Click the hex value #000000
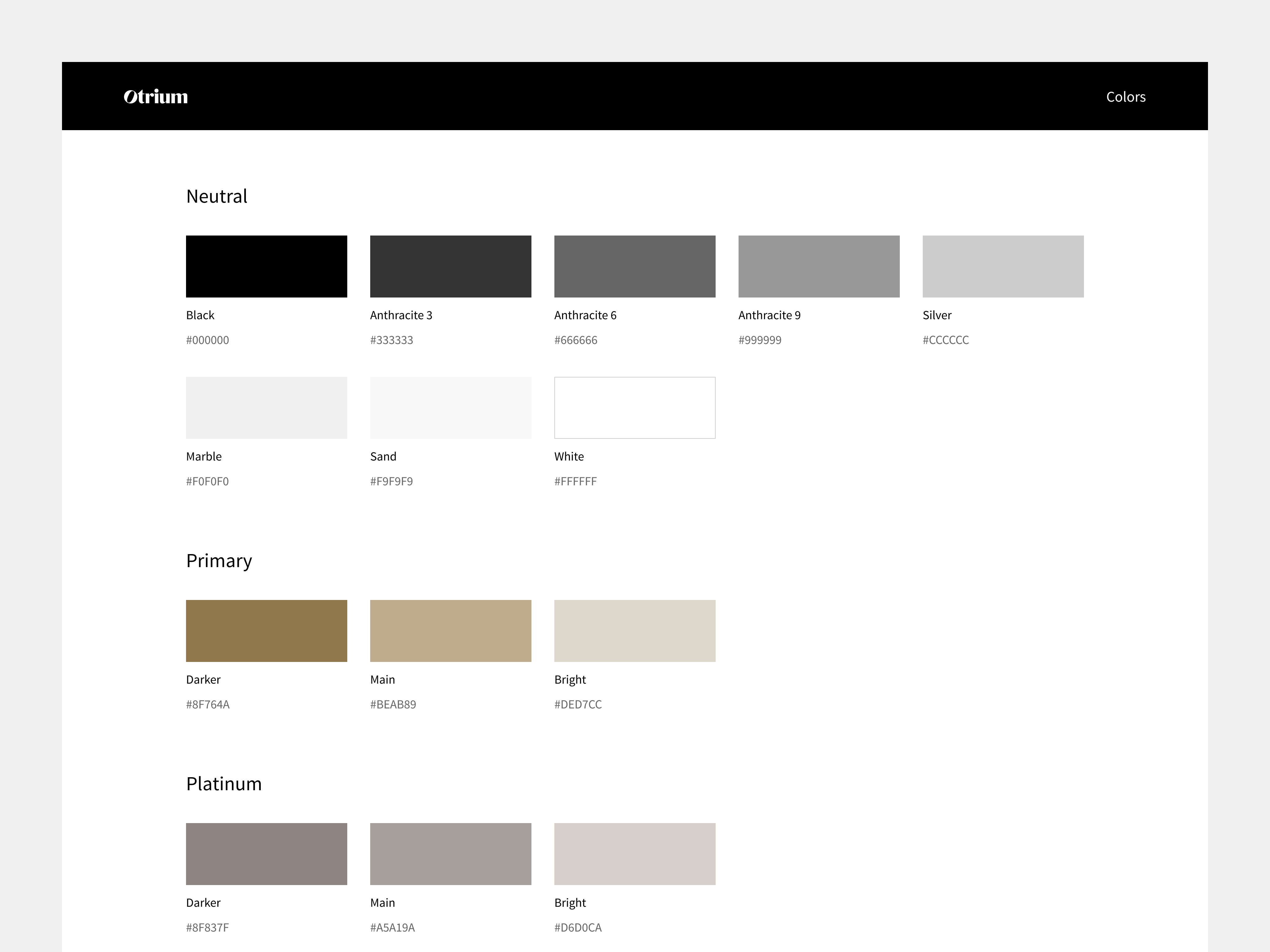The height and width of the screenshot is (952, 1270). tap(207, 340)
